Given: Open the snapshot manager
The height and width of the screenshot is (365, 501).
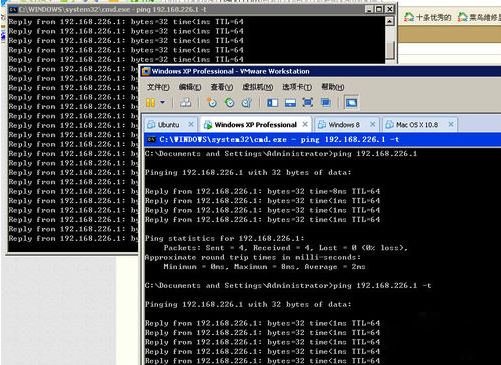Looking at the screenshot, I should click(247, 102).
